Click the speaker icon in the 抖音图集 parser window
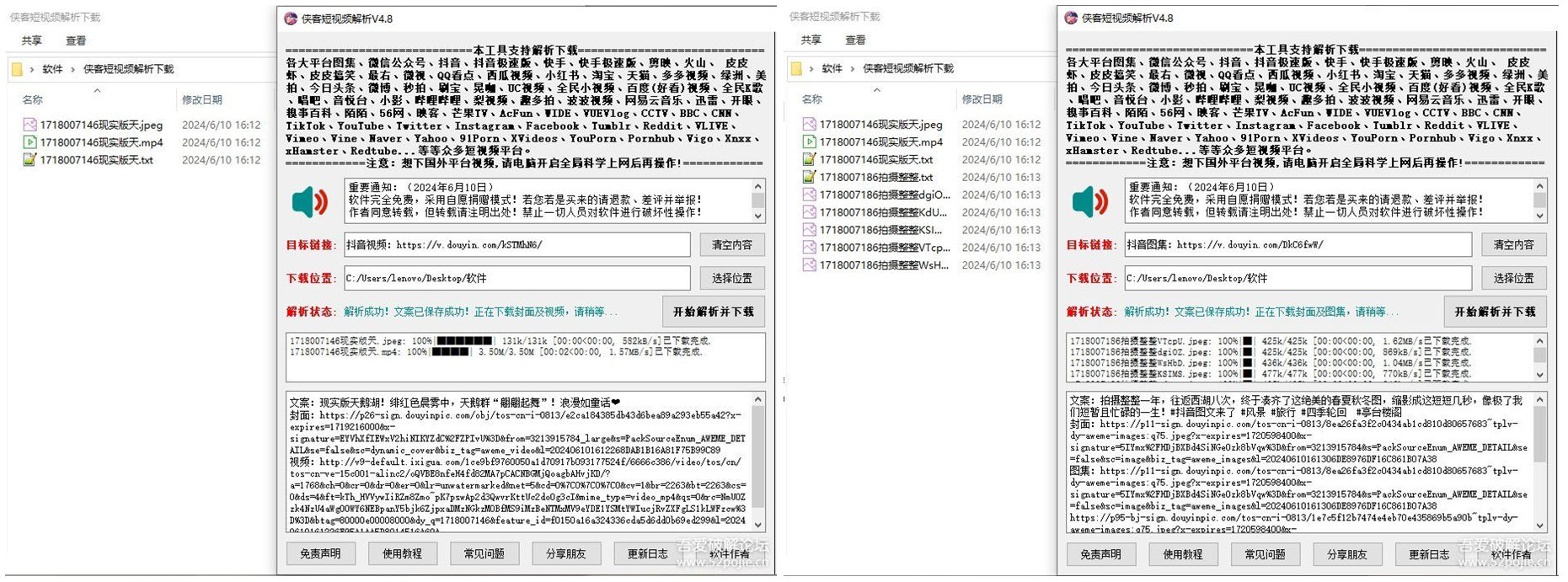1568x582 pixels. pos(1089,201)
